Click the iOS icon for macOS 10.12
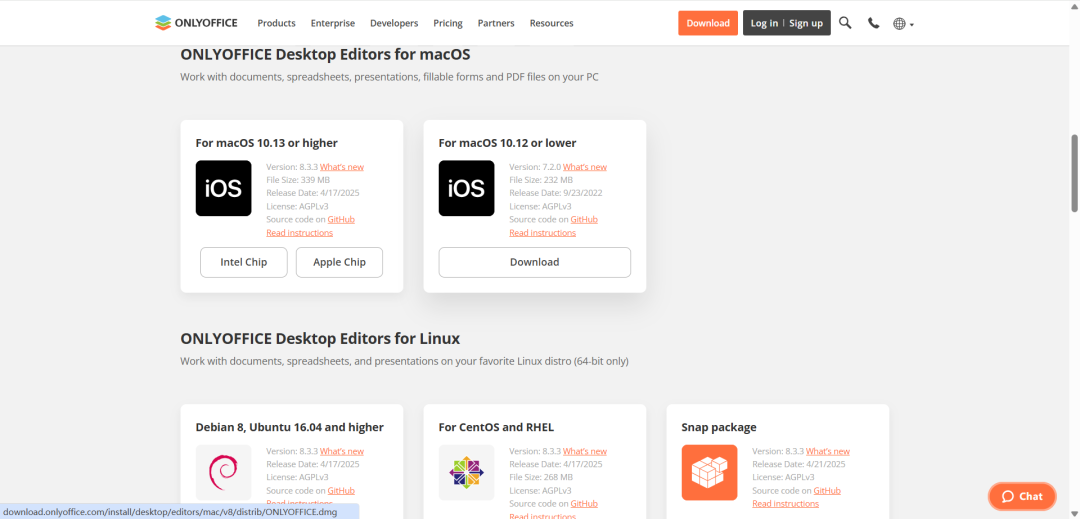 pyautogui.click(x=466, y=188)
